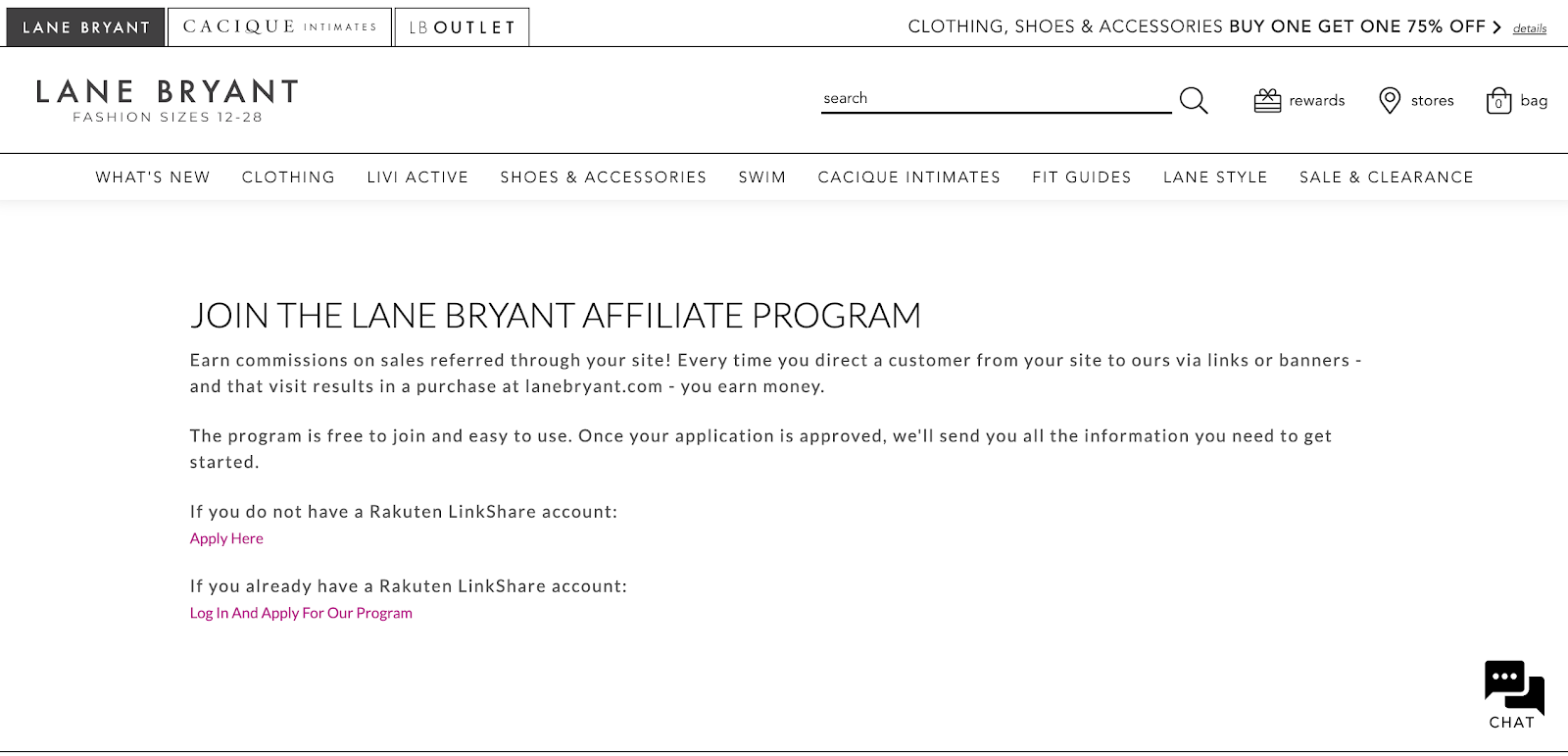Open the shopping bag icon
Viewport: 1568px width, 756px height.
click(x=1498, y=101)
